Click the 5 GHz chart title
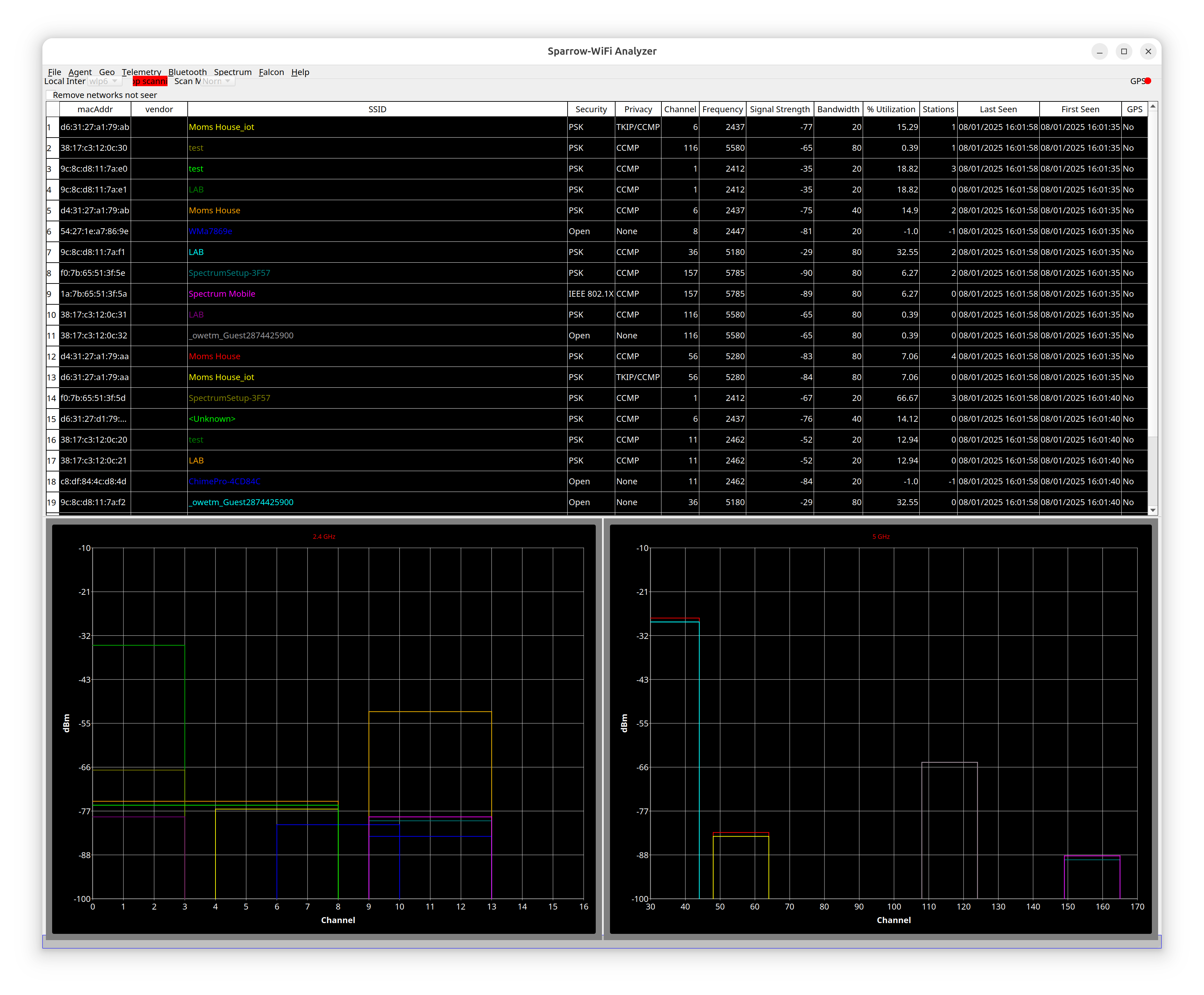The height and width of the screenshot is (995, 1204). 881,537
